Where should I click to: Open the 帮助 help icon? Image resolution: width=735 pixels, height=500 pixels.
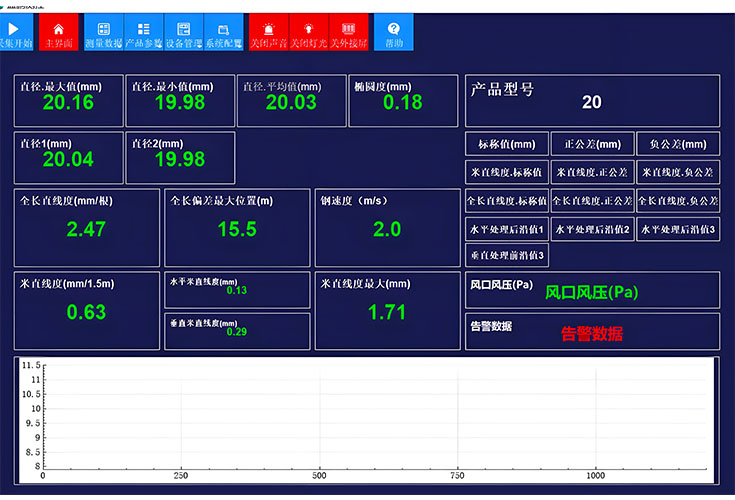[x=394, y=32]
